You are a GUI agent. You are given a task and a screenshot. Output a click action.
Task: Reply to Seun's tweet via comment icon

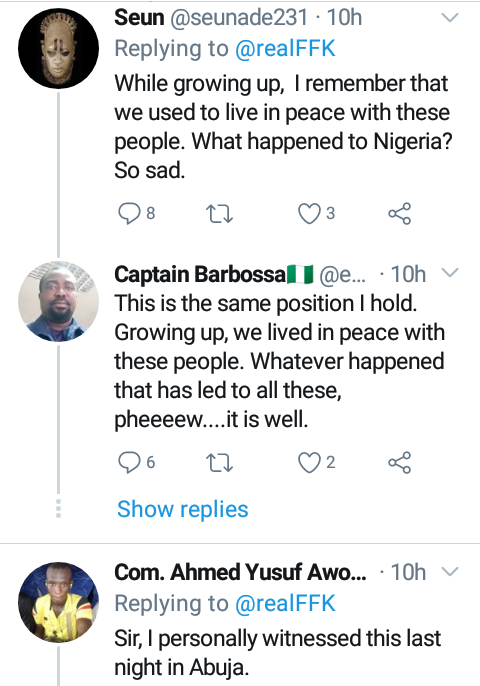coord(129,214)
